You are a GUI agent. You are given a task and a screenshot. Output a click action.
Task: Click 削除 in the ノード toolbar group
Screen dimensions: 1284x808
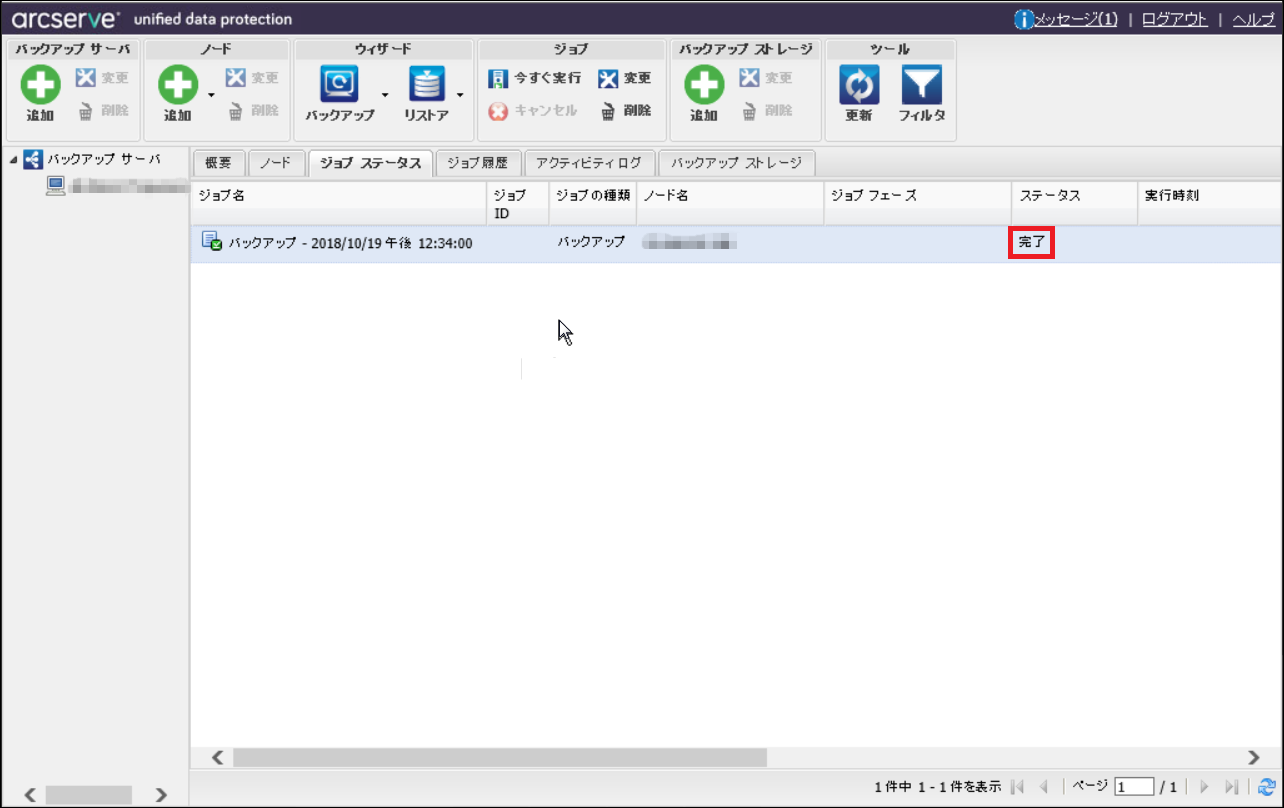coord(252,111)
